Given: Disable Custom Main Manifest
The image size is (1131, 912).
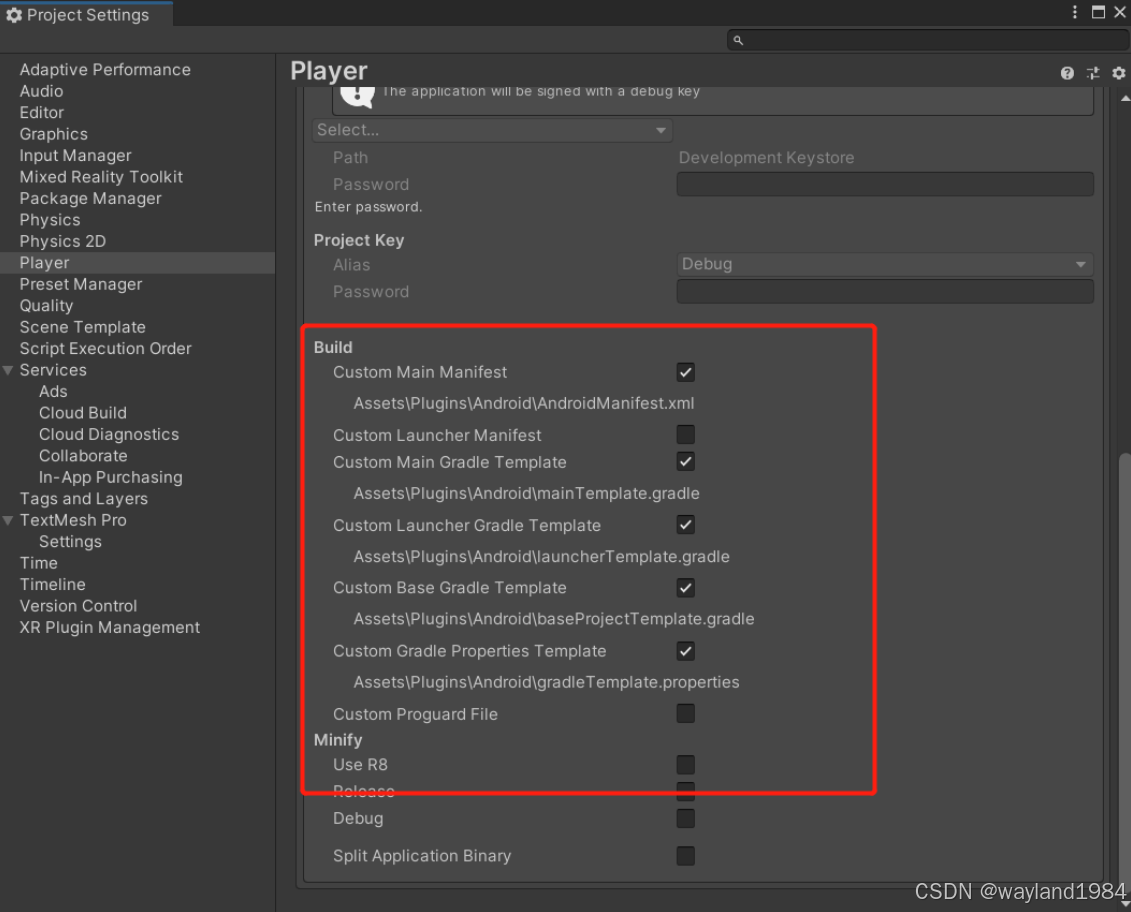Looking at the screenshot, I should click(x=685, y=371).
